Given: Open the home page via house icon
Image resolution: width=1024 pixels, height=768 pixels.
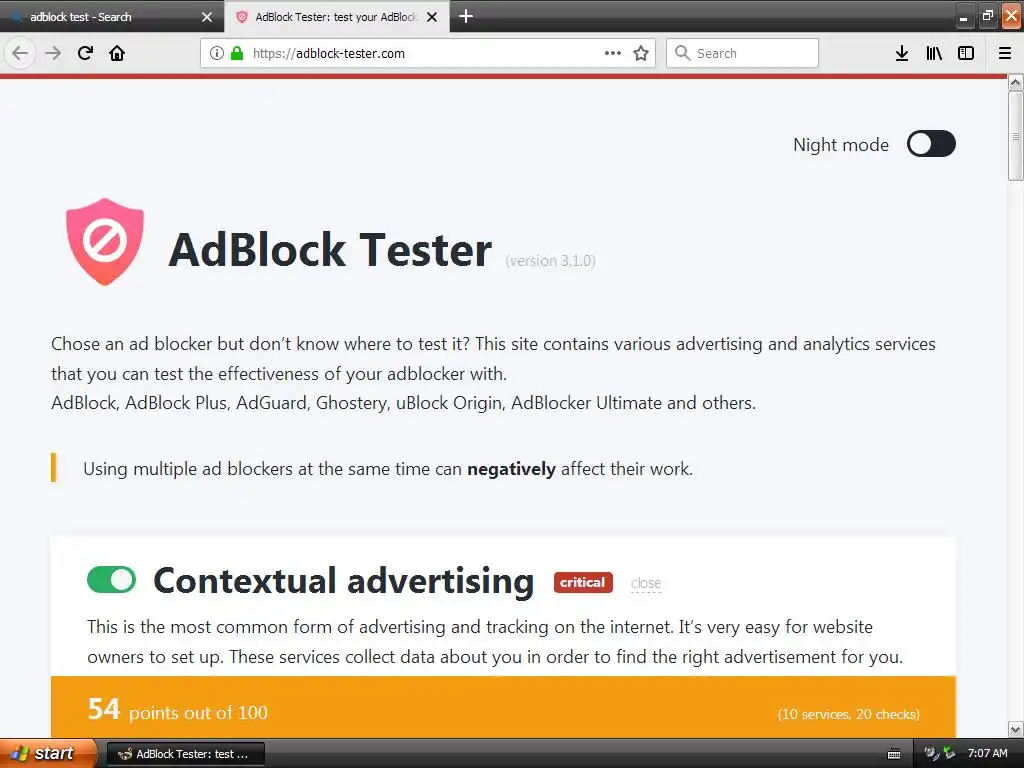Looking at the screenshot, I should click(117, 53).
